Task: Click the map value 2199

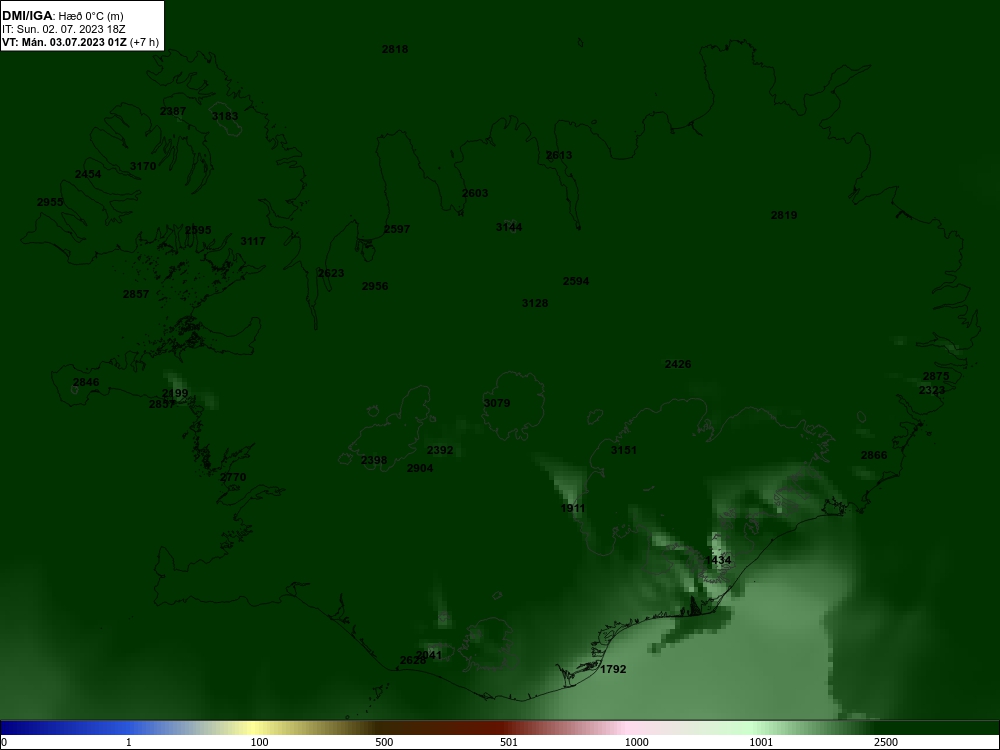Action: coord(175,393)
